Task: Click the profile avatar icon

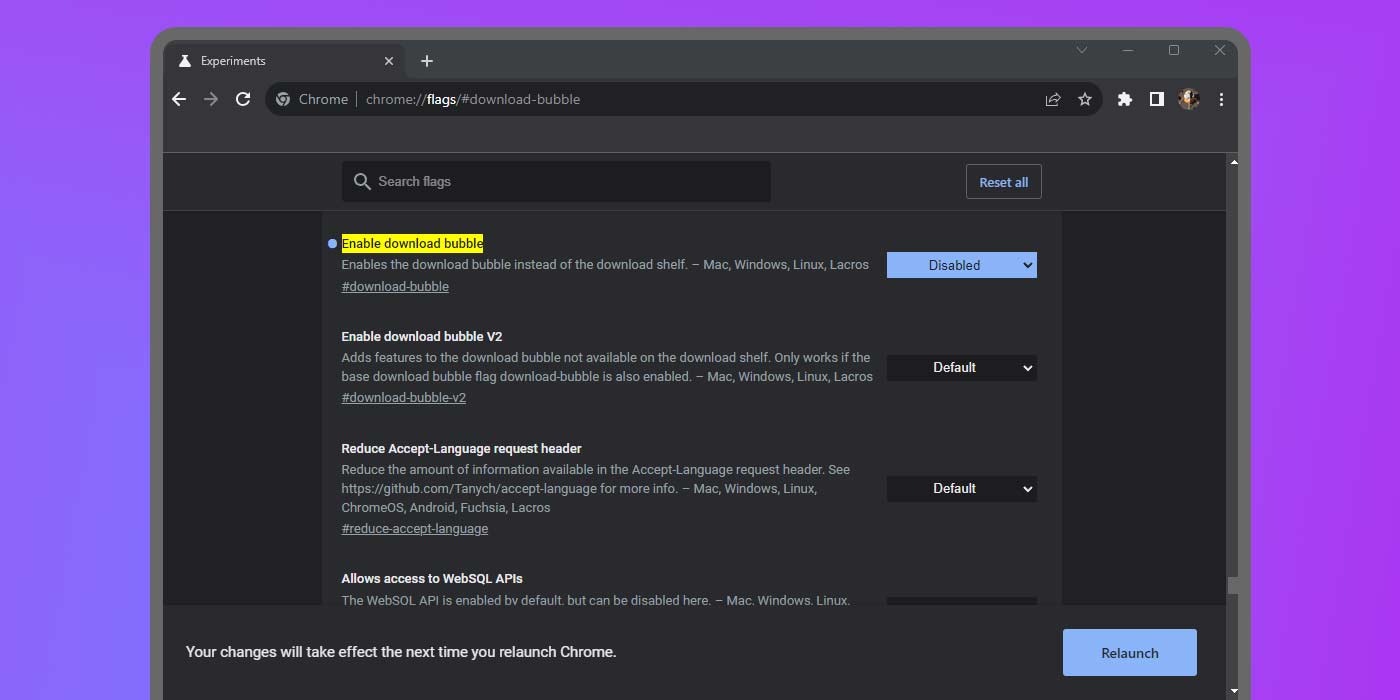Action: [1188, 99]
